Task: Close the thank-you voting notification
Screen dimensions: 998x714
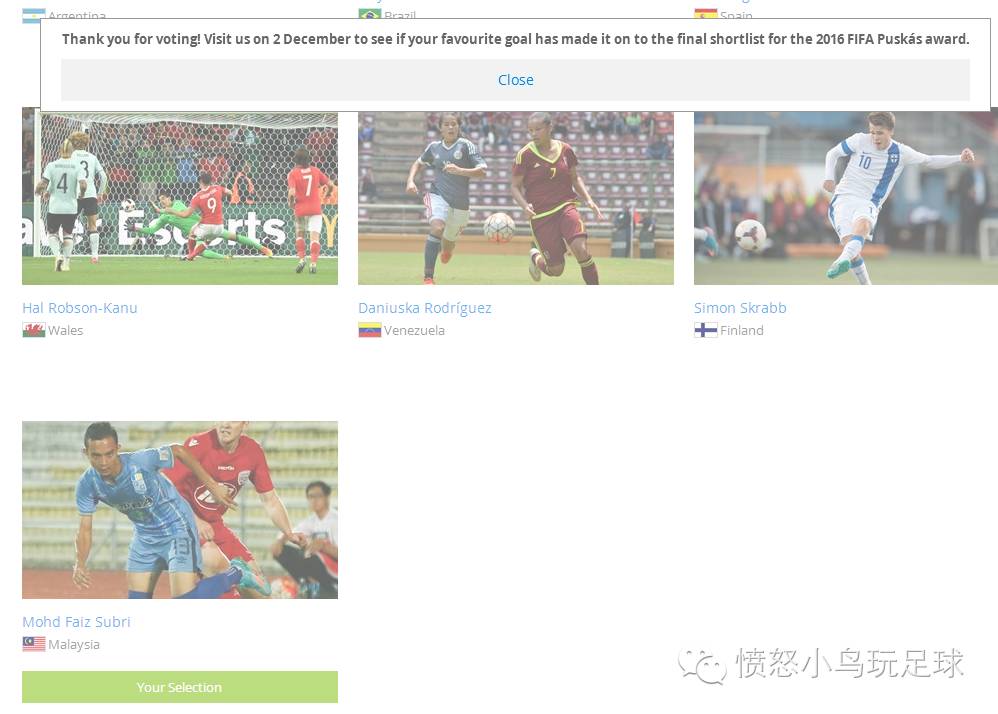Action: [x=515, y=80]
